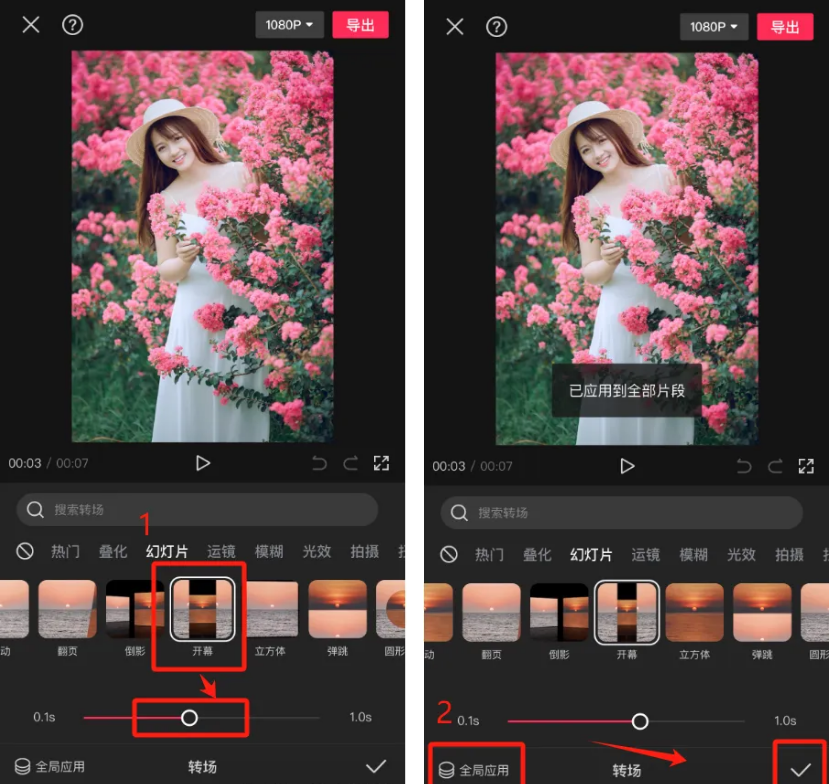Tap 全局应用 on right screen
829x784 pixels.
[x=475, y=770]
